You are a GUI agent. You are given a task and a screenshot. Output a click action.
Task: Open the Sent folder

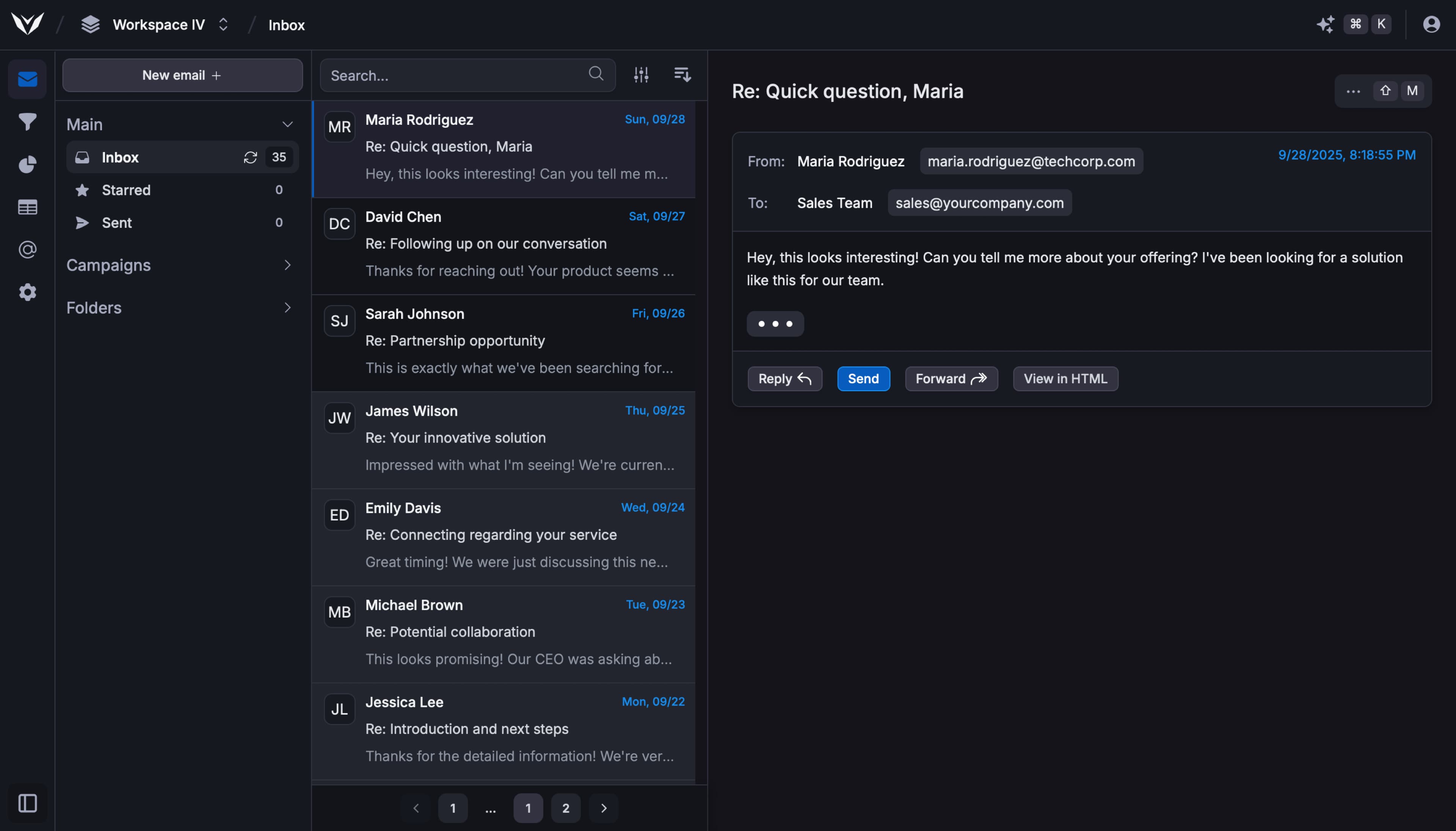click(x=116, y=223)
